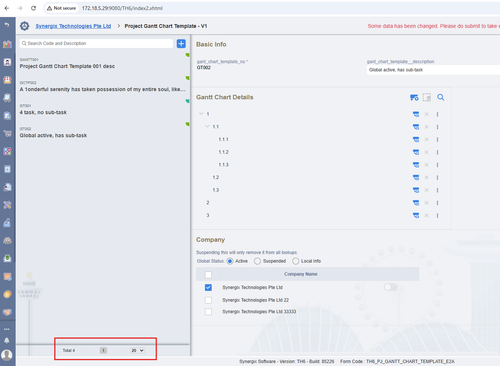Toggle the switch on Synergix Technologies Pte Ltd row

pyautogui.click(x=390, y=287)
